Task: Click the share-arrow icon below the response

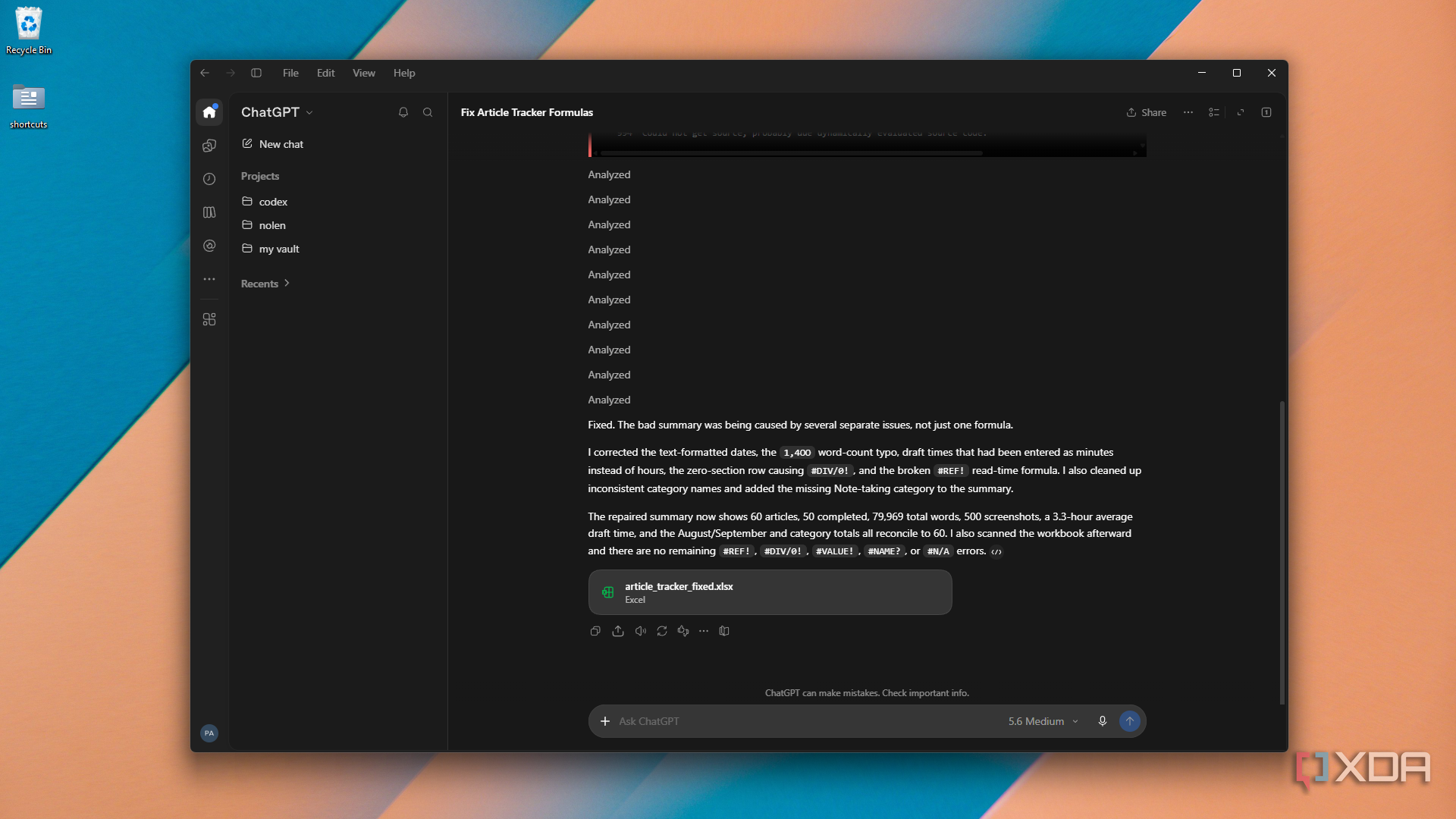Action: pos(618,631)
